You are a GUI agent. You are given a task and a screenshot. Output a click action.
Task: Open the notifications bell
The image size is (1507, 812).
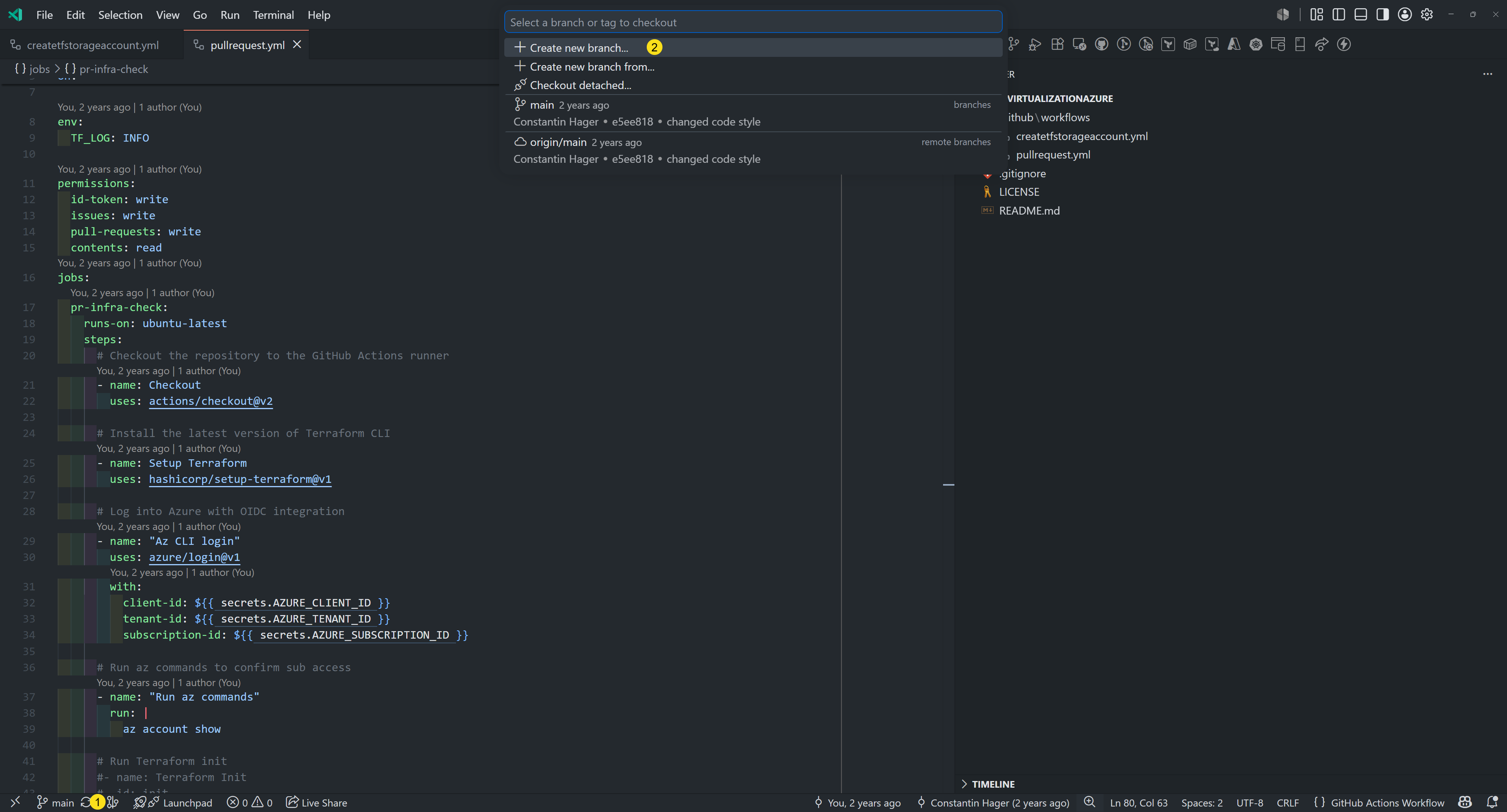click(1492, 802)
